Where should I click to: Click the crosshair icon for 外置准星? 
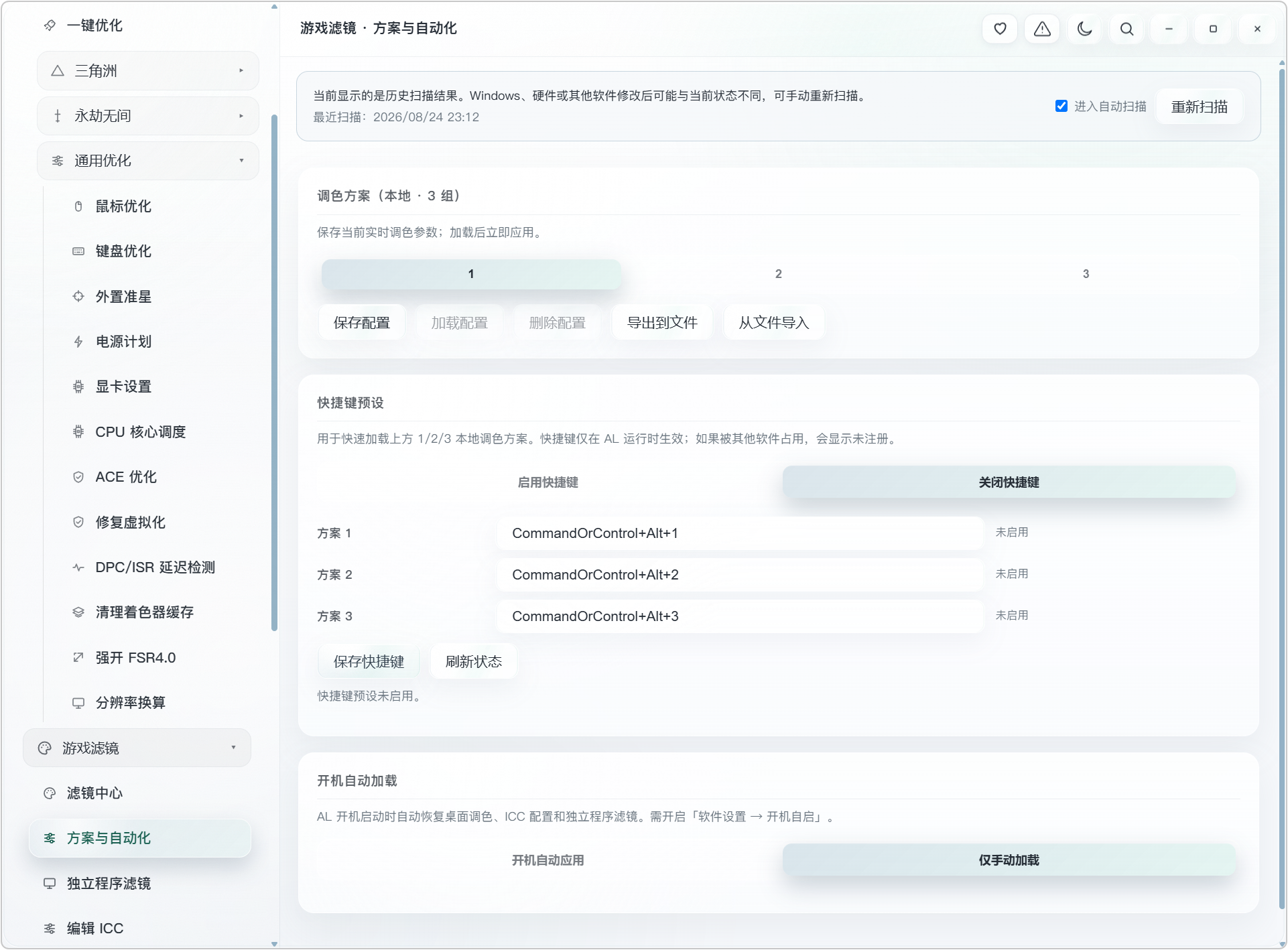(78, 296)
